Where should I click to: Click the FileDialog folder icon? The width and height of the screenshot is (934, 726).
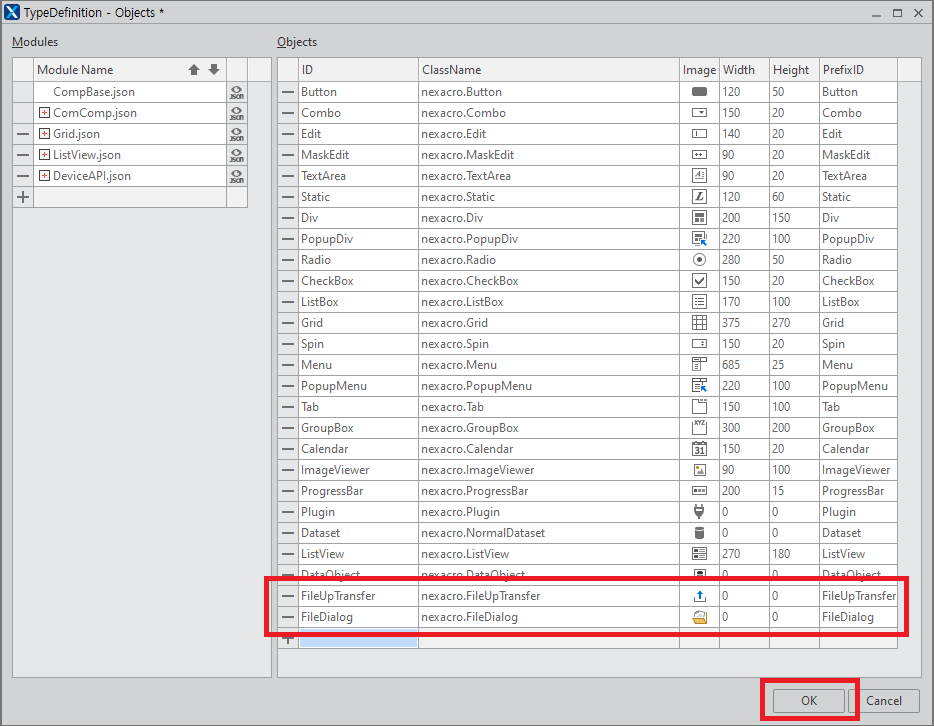700,617
